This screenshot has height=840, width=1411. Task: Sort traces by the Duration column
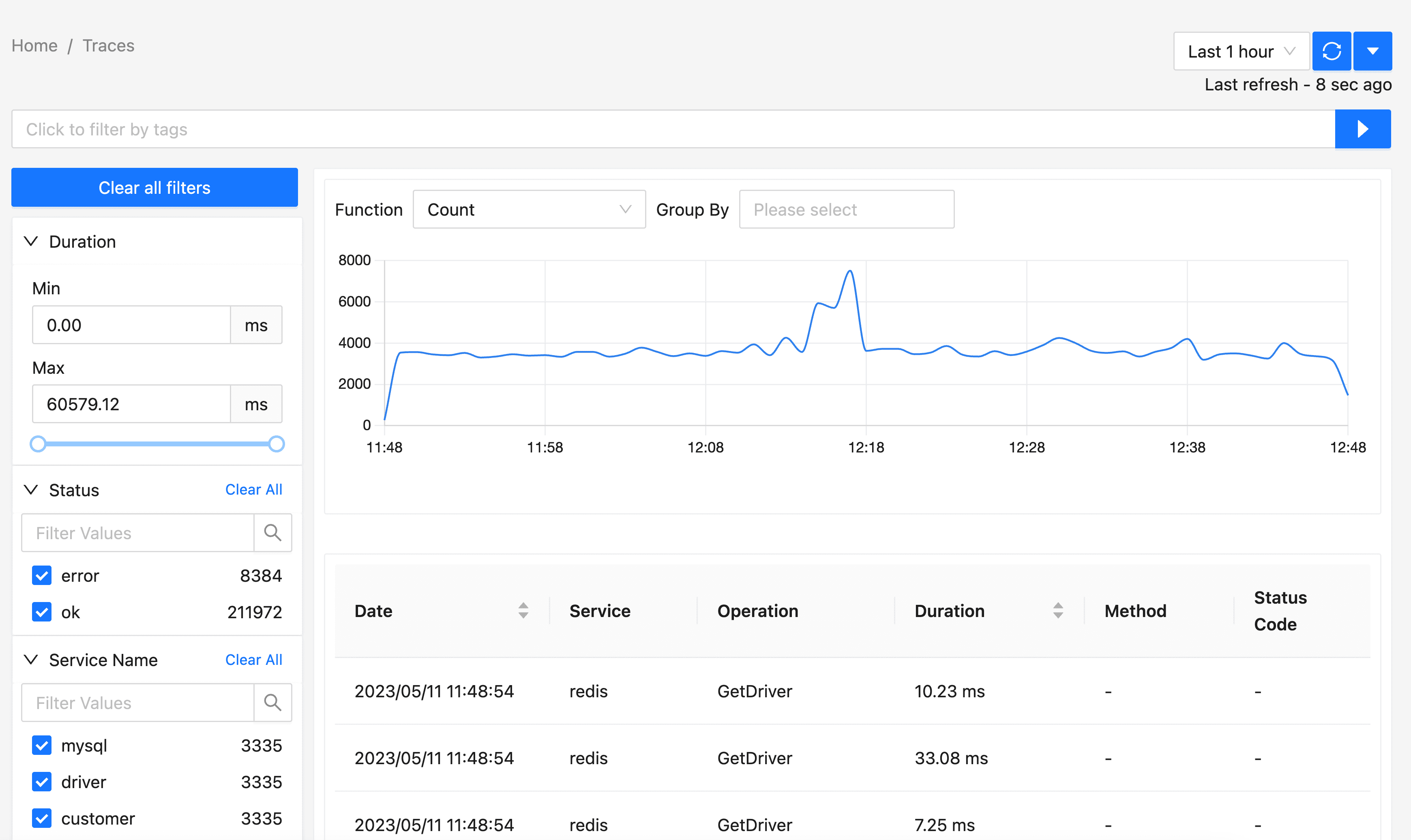pyautogui.click(x=1057, y=610)
